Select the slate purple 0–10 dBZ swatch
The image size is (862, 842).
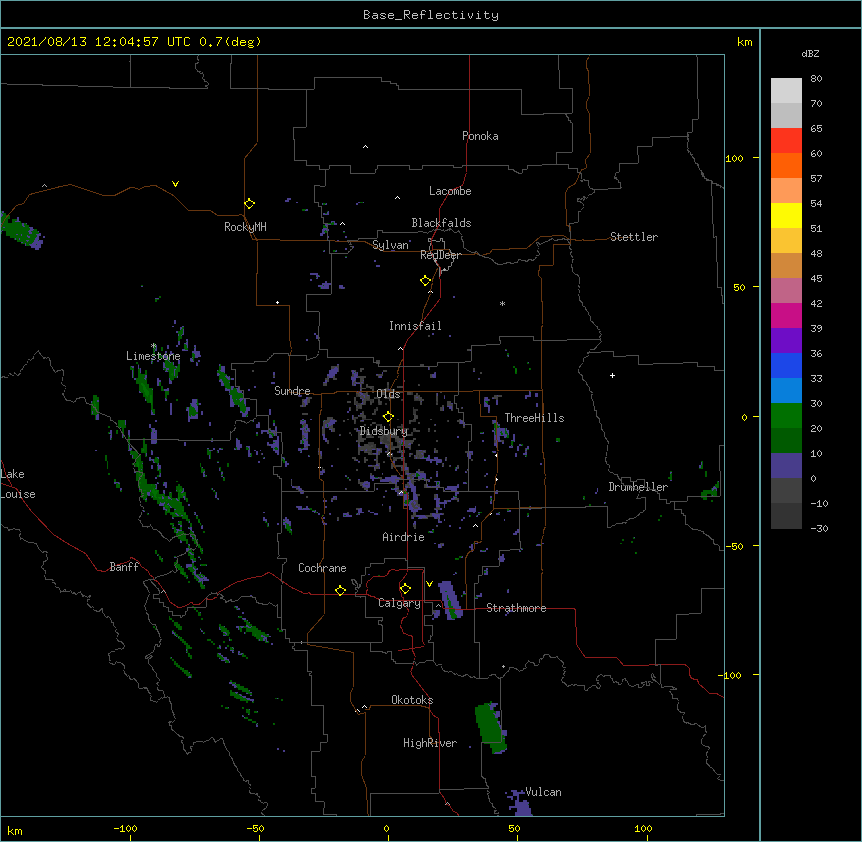tap(786, 466)
